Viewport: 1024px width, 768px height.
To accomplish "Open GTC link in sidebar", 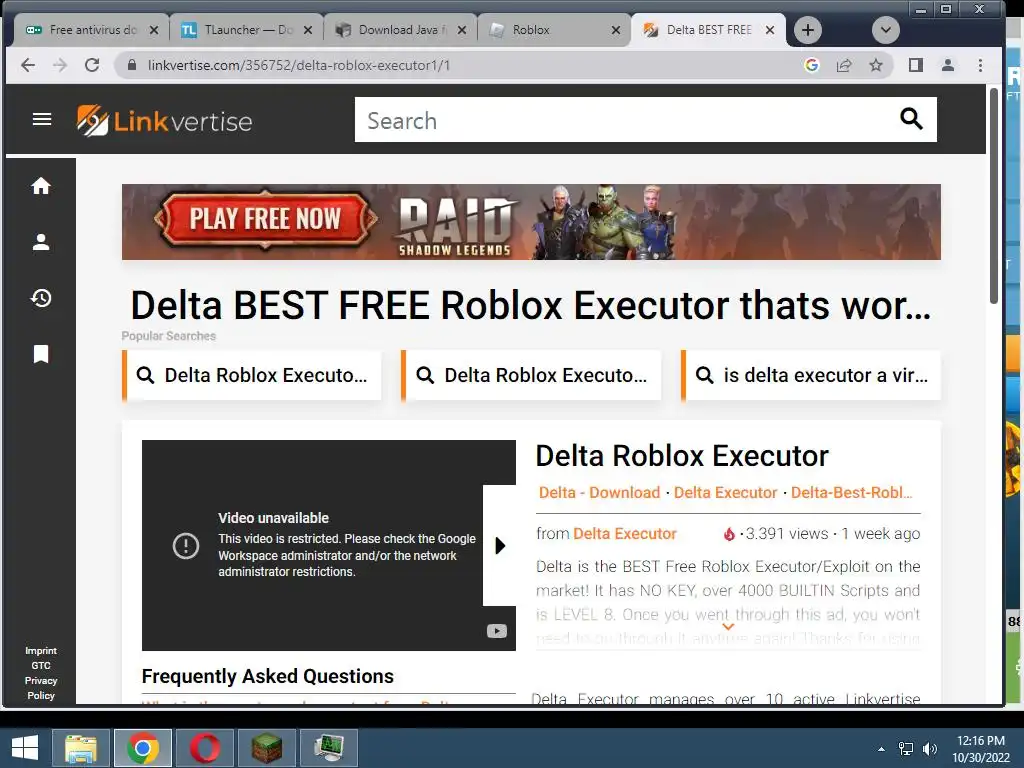I will coord(41,665).
